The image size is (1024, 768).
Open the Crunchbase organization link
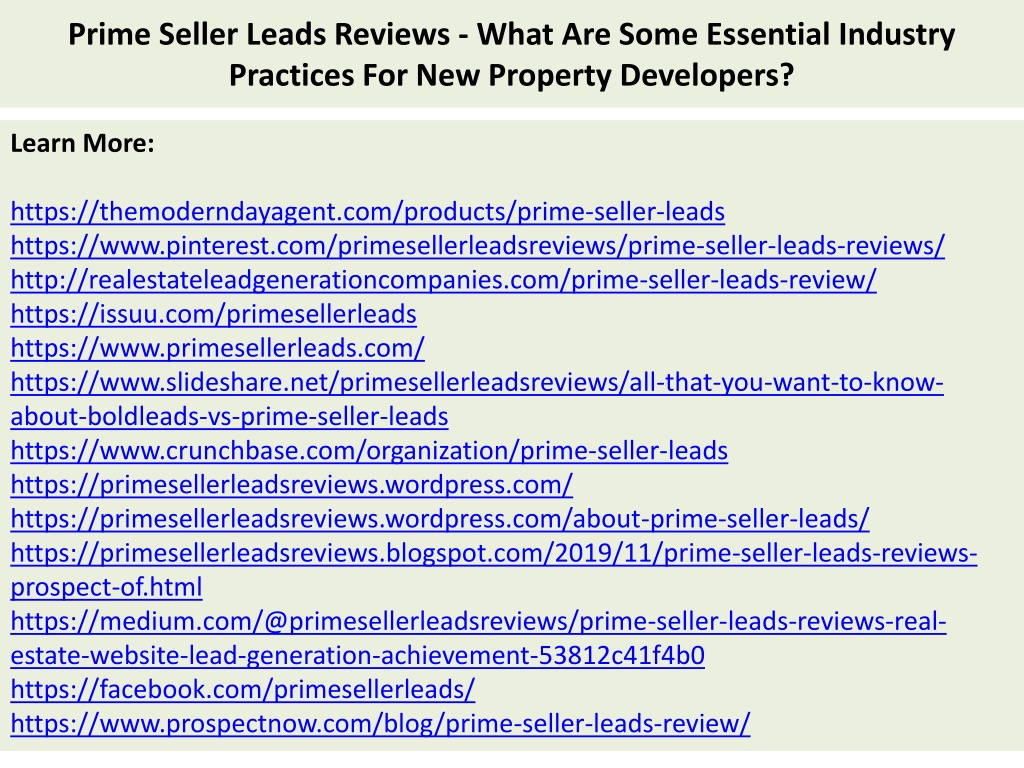tap(369, 451)
